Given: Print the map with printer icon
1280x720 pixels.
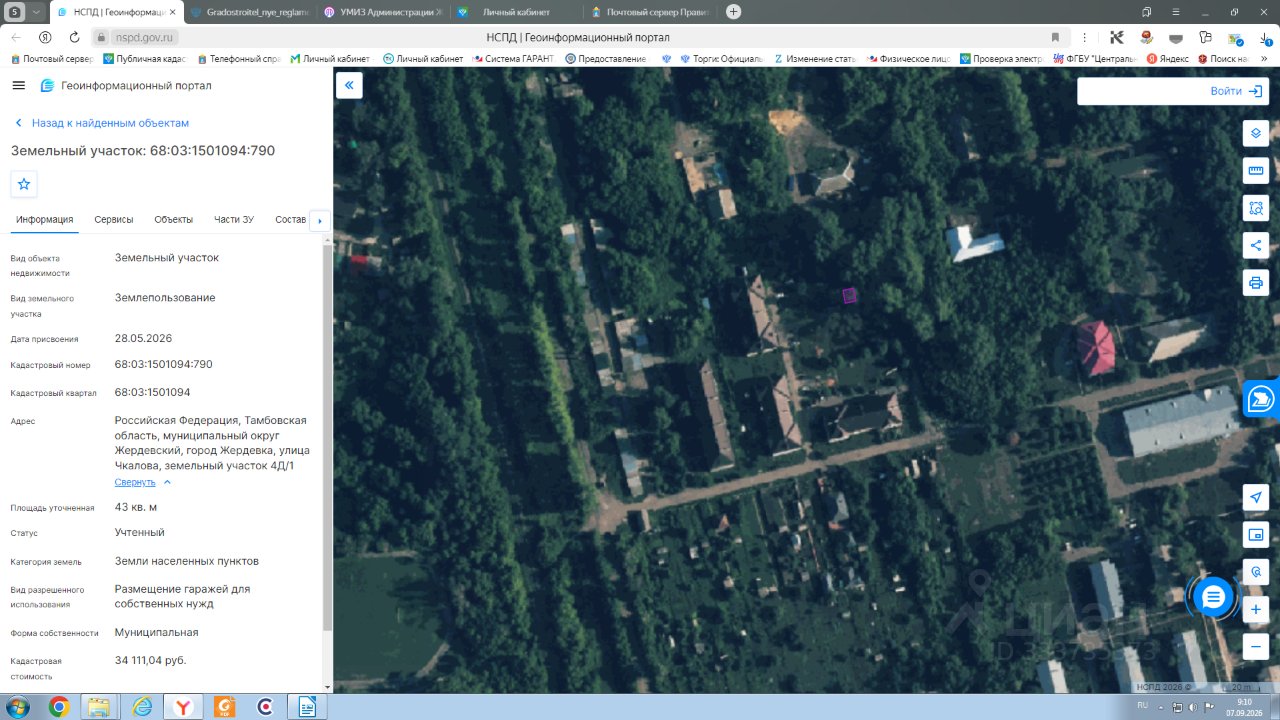Looking at the screenshot, I should (1256, 282).
